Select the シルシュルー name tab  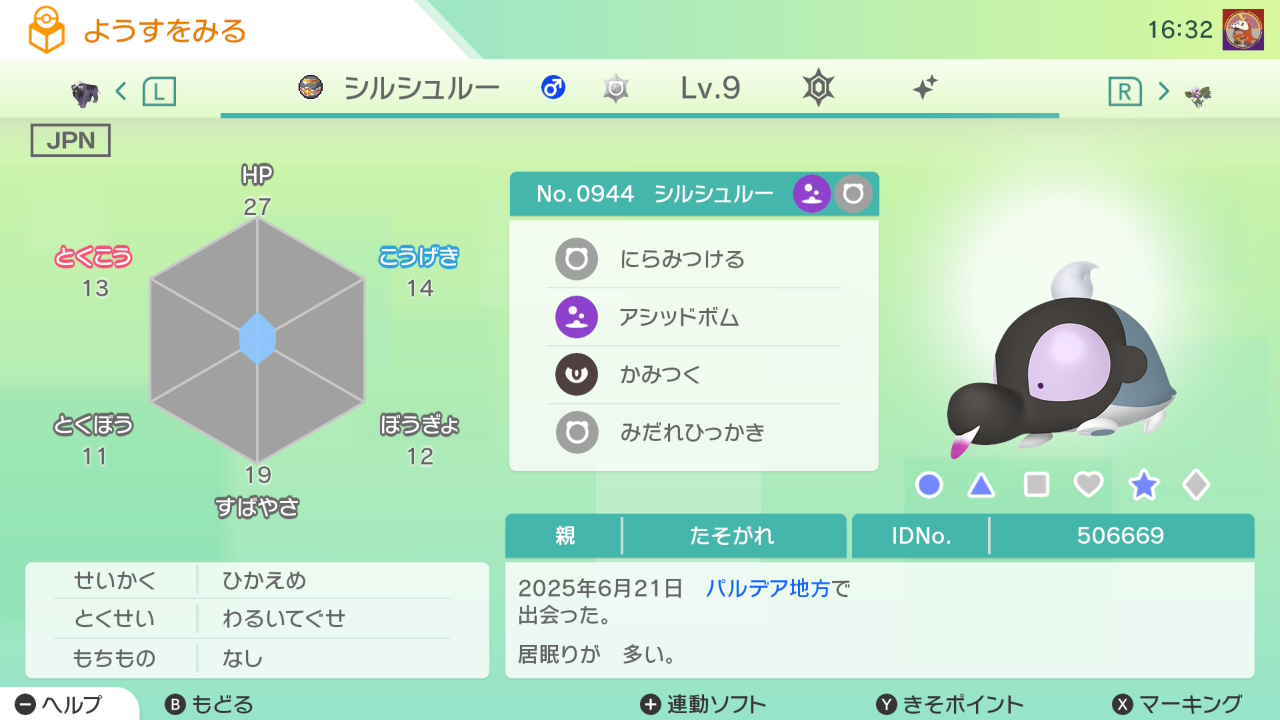(421, 88)
